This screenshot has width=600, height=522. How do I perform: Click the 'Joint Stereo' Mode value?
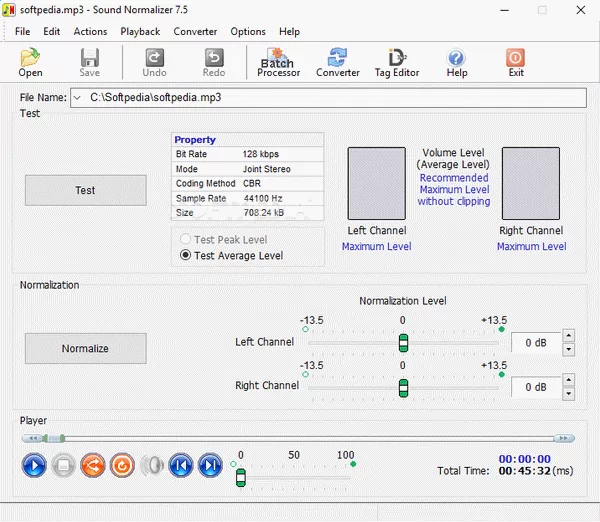point(267,169)
